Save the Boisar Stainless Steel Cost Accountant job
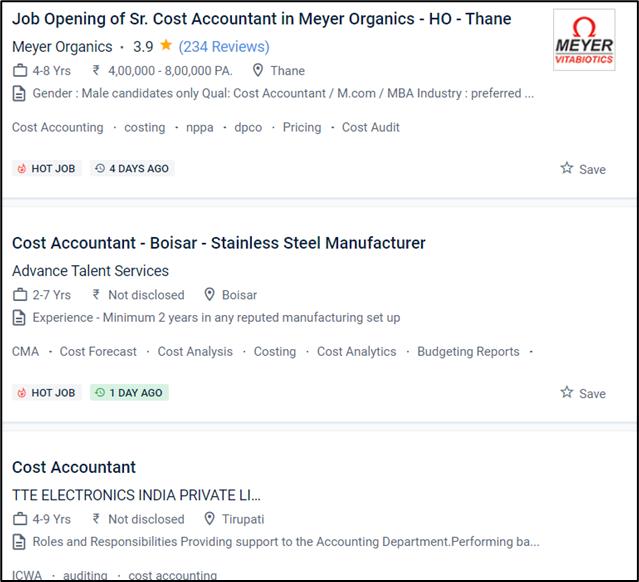Viewport: 639px width, 582px height. click(583, 393)
